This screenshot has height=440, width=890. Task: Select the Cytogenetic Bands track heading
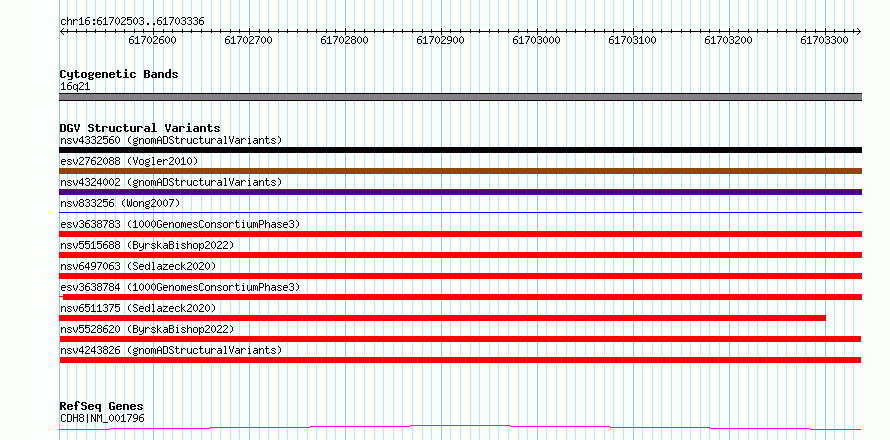pyautogui.click(x=119, y=74)
